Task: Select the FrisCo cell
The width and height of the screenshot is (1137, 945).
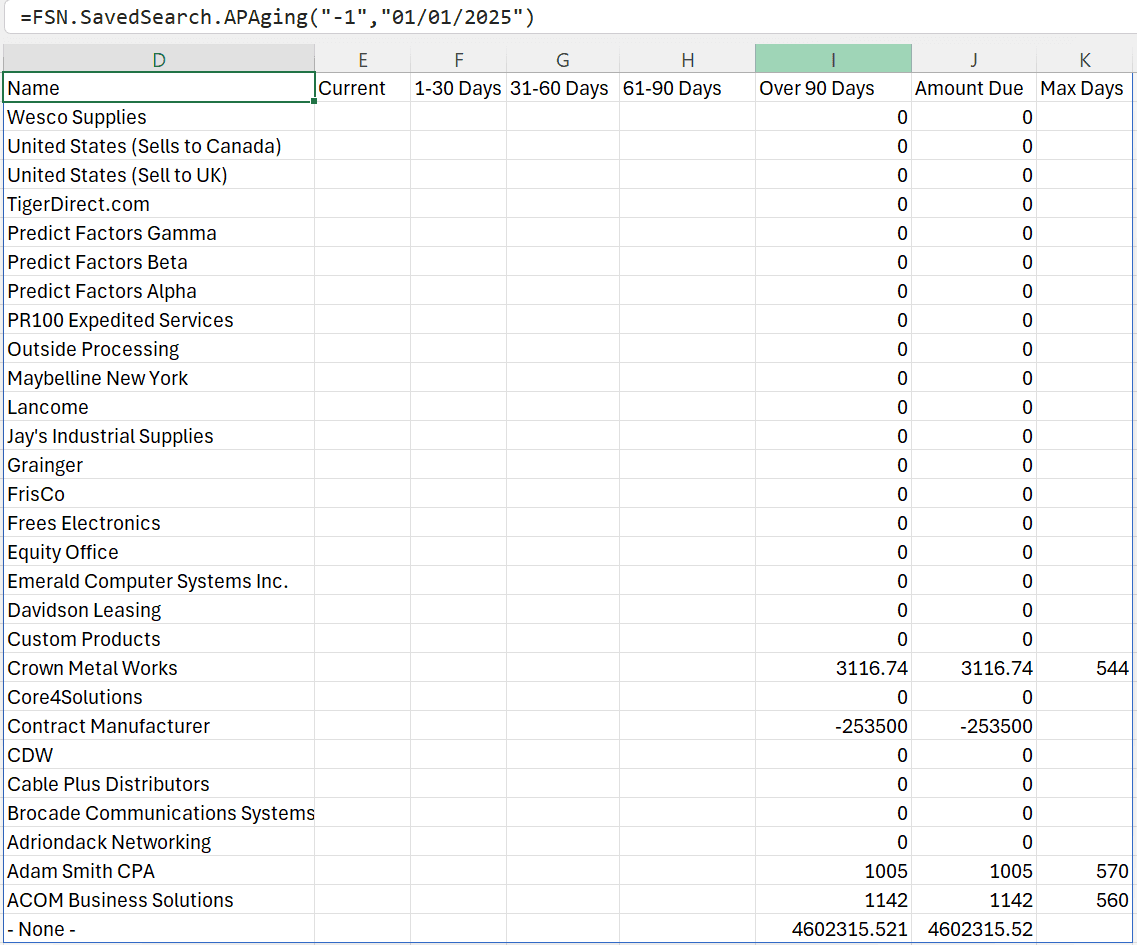Action: pyautogui.click(x=159, y=494)
